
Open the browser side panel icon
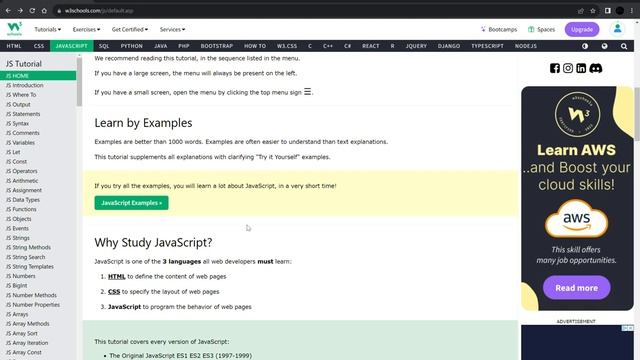click(x=607, y=11)
